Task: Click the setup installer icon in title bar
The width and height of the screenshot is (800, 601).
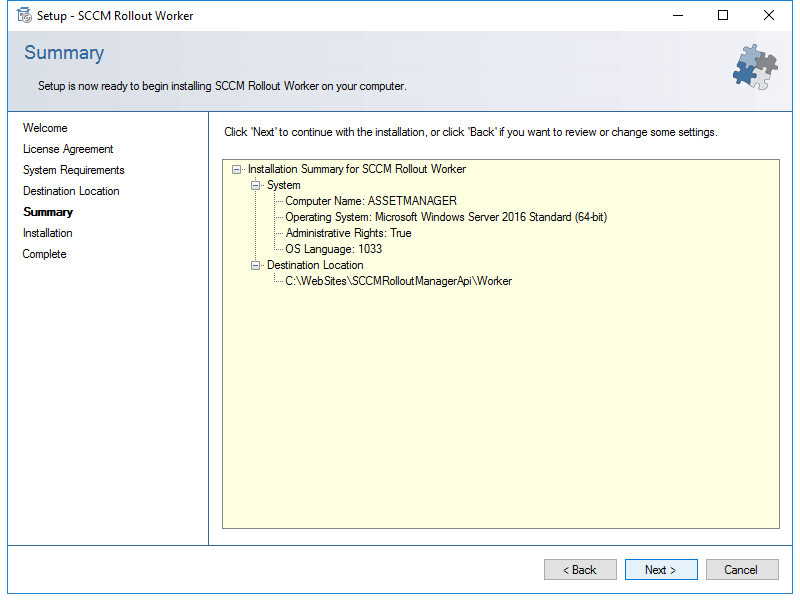Action: pos(24,15)
